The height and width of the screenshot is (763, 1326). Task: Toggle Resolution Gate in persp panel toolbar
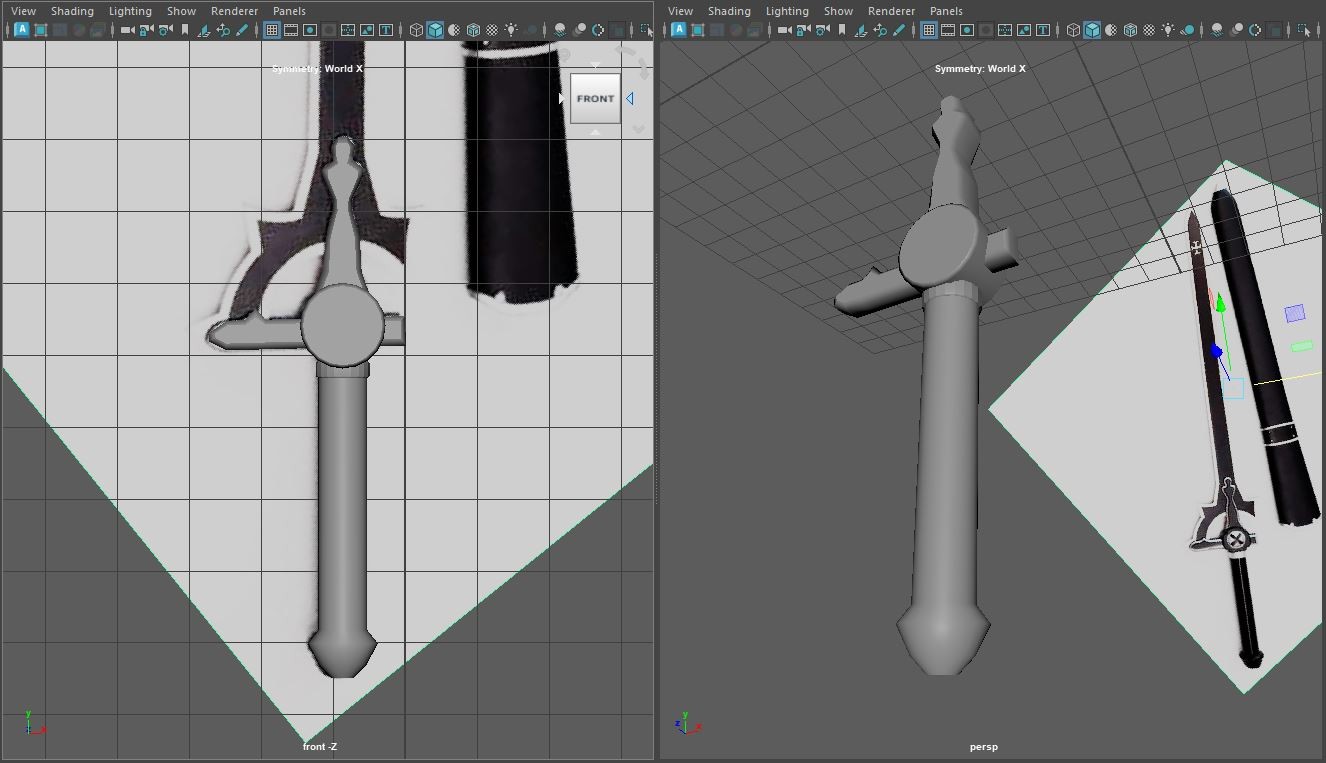click(966, 30)
